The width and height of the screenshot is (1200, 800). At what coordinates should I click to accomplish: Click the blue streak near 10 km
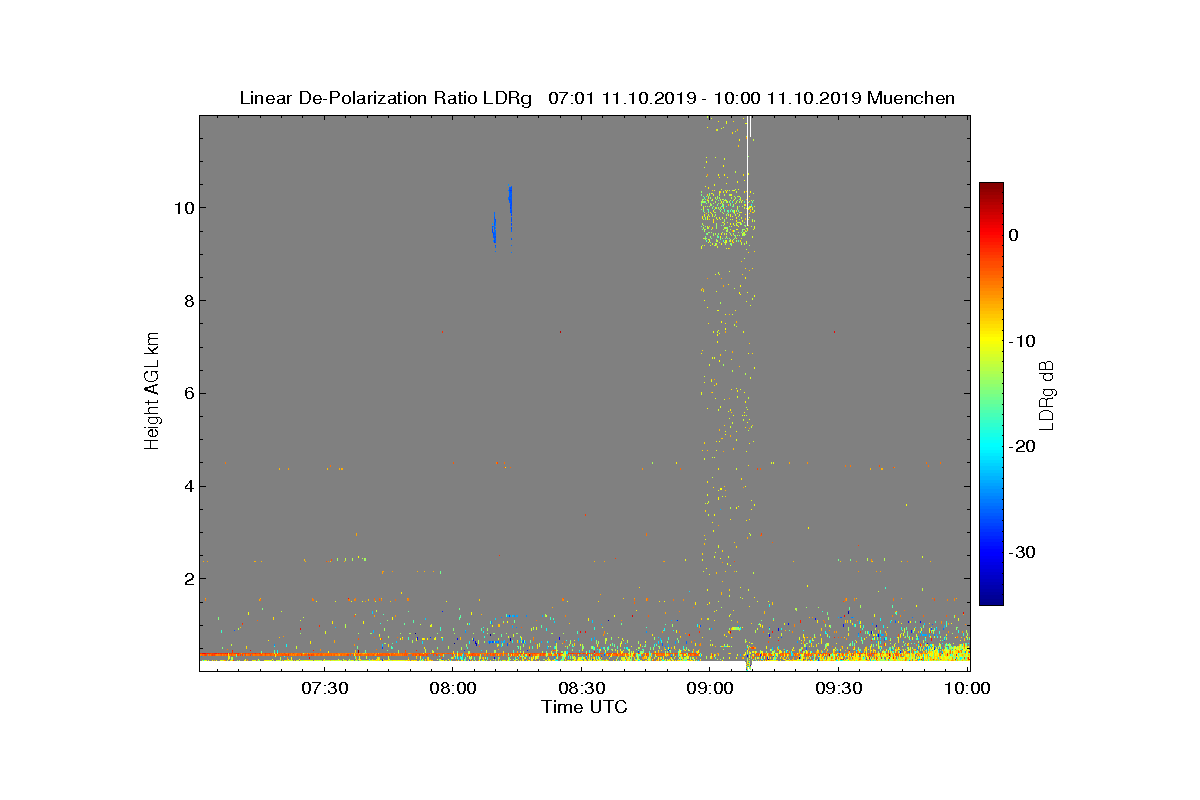click(x=510, y=201)
